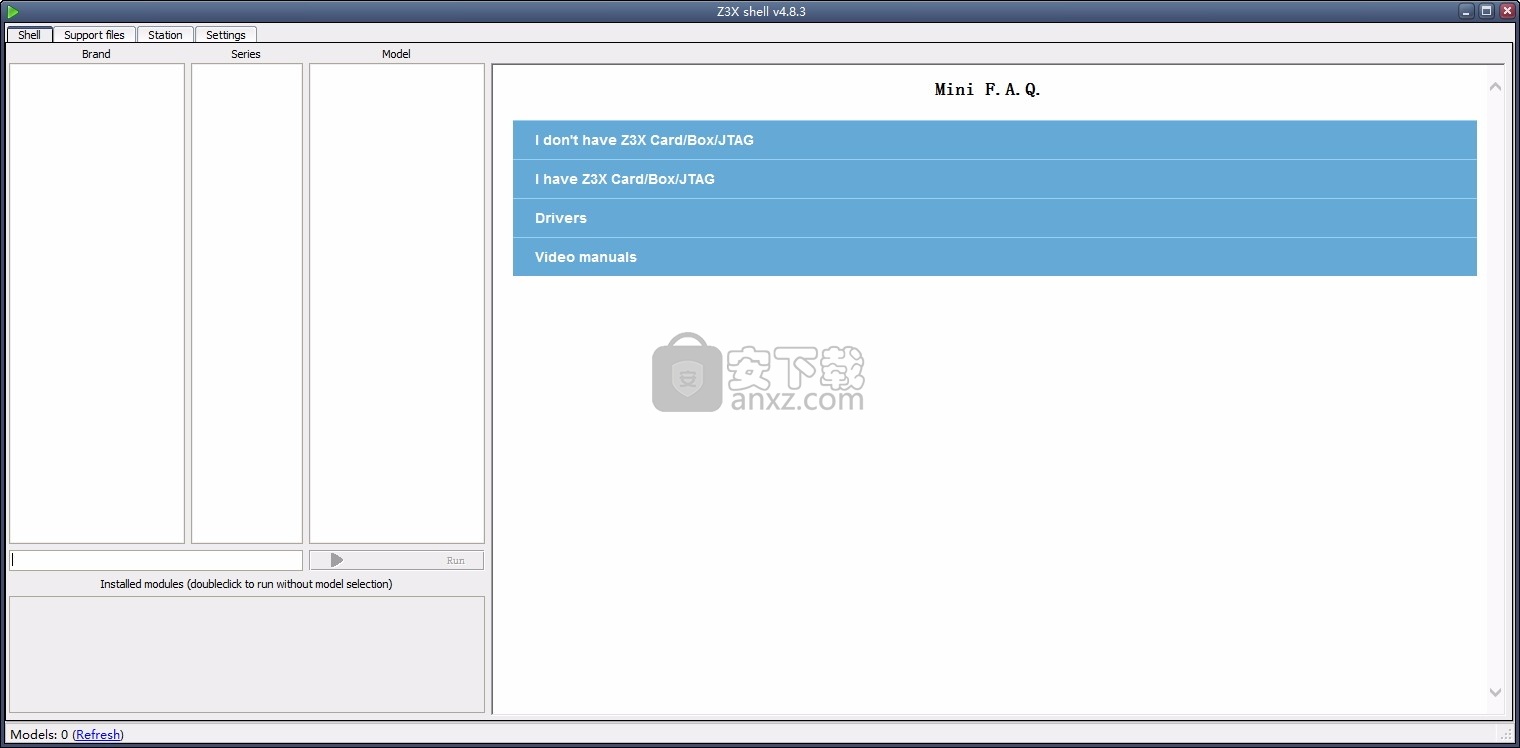Click the Run button
Viewport: 1520px width, 748px height.
tap(396, 560)
